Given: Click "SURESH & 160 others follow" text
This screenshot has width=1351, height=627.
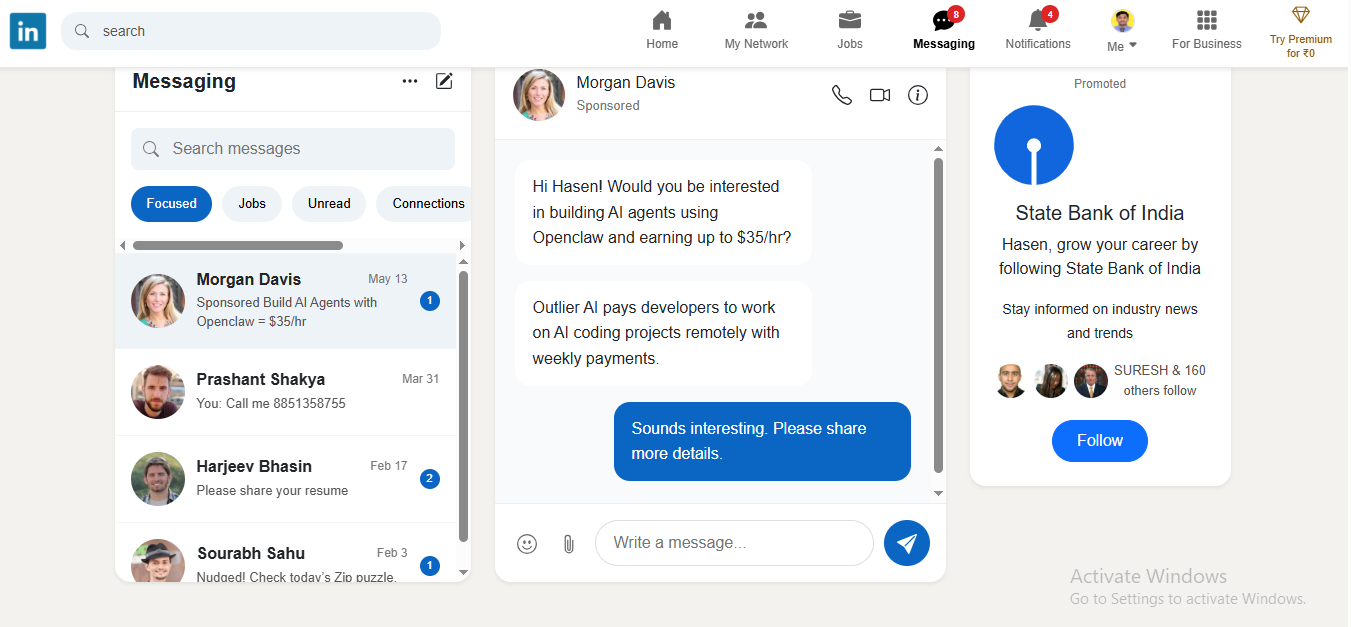Looking at the screenshot, I should [x=1160, y=380].
